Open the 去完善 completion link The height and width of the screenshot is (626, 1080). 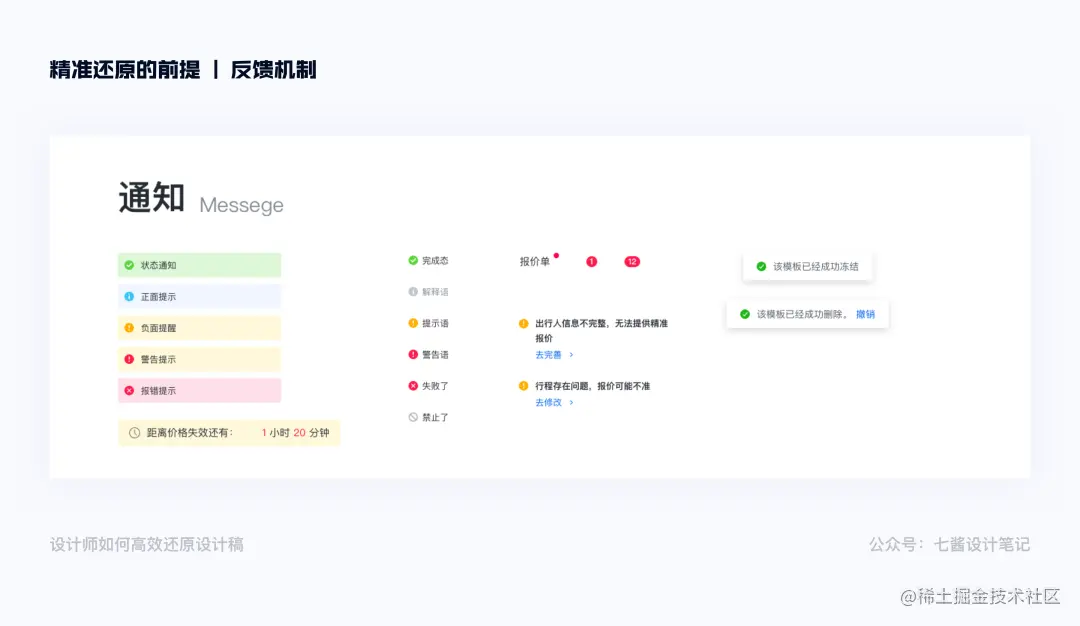click(547, 354)
